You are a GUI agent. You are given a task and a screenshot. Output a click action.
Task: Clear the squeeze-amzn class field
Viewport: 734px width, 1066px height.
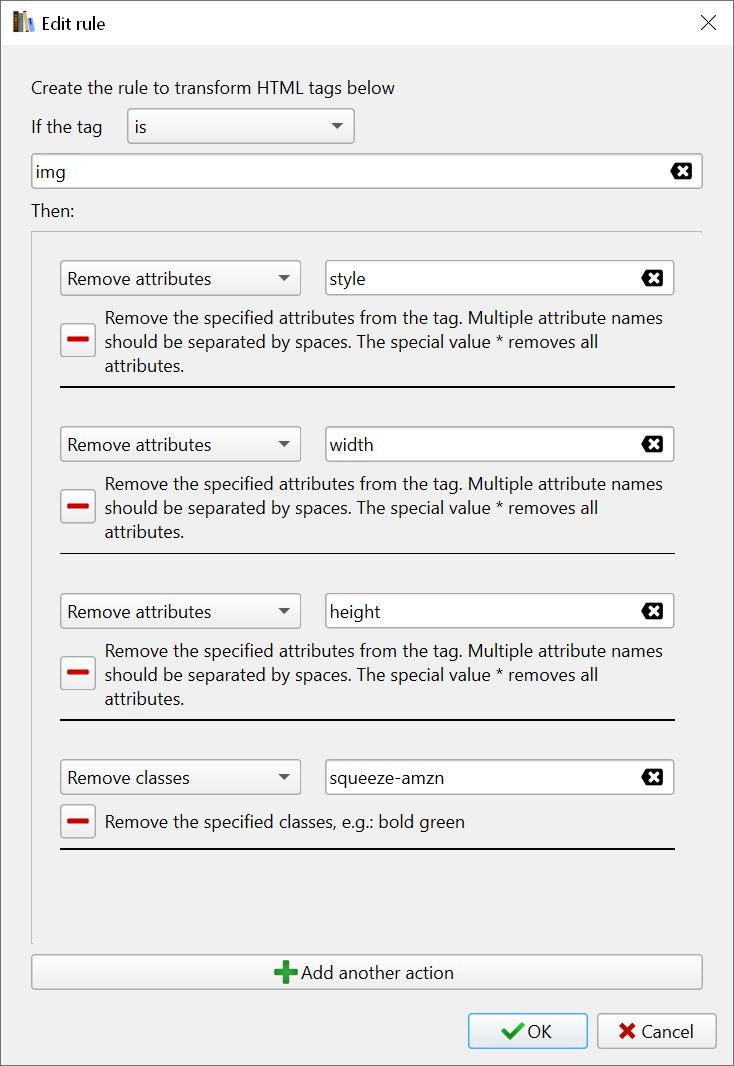[x=652, y=777]
